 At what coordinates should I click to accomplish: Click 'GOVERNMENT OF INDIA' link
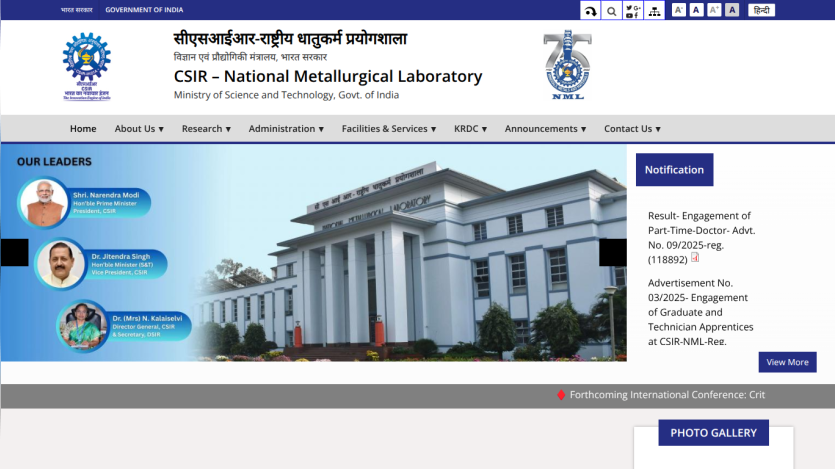[x=144, y=10]
